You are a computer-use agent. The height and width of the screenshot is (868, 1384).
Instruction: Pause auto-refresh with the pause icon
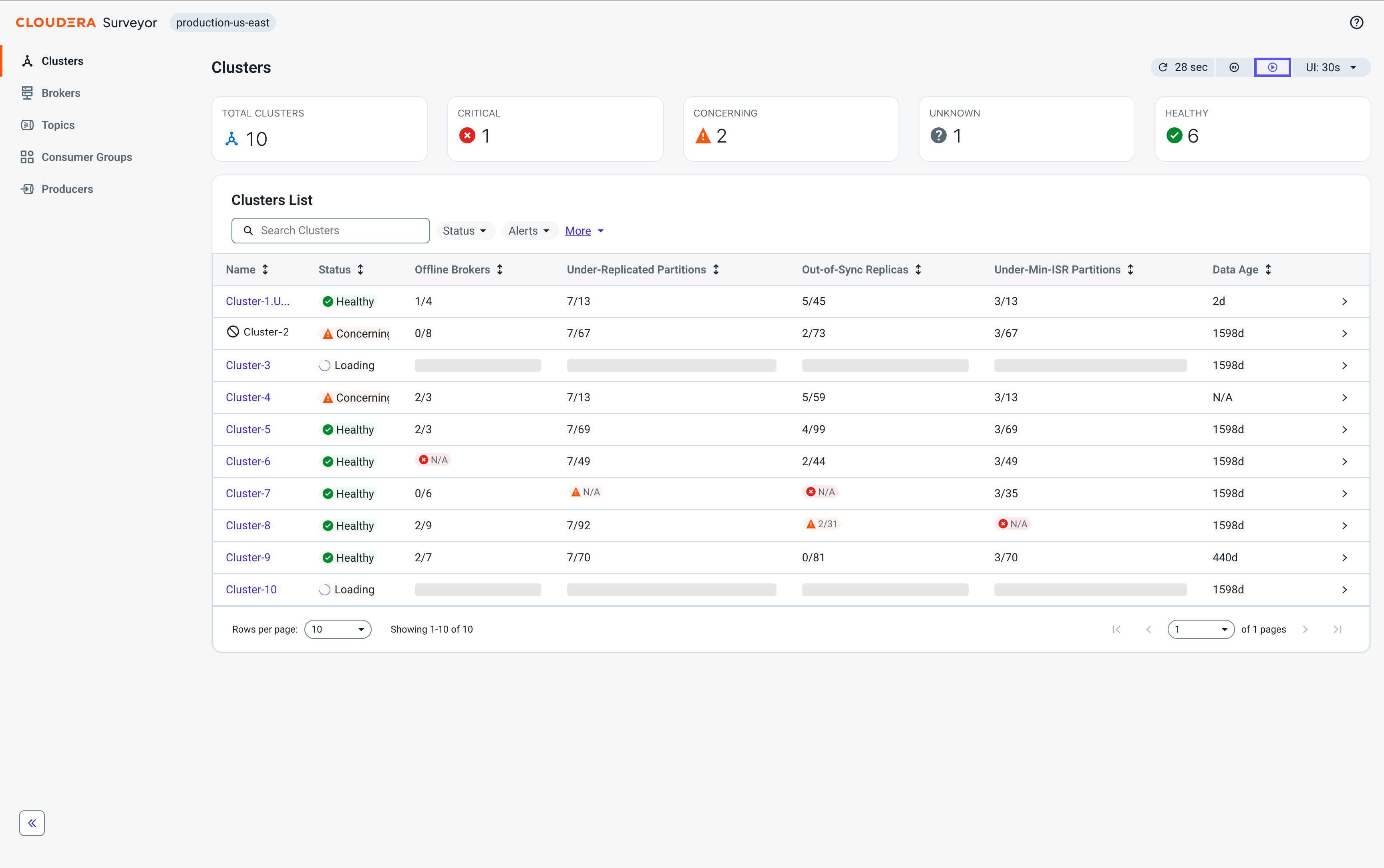1233,67
